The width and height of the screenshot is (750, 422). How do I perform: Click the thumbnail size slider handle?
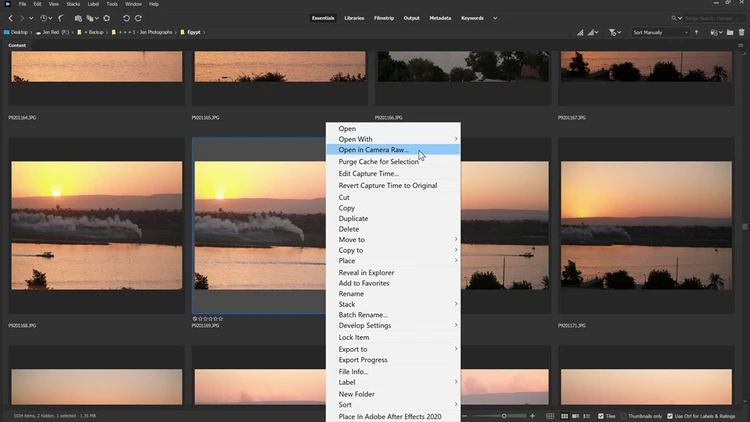pos(504,416)
